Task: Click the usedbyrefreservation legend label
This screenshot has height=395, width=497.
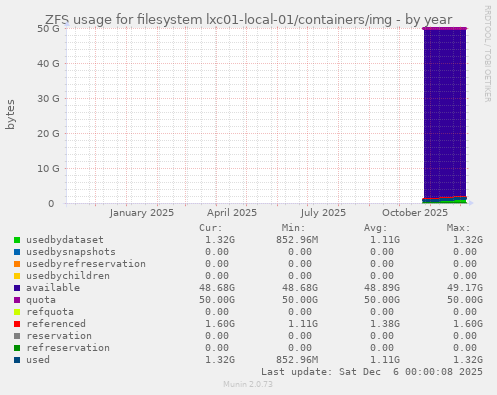Action: coord(86,264)
